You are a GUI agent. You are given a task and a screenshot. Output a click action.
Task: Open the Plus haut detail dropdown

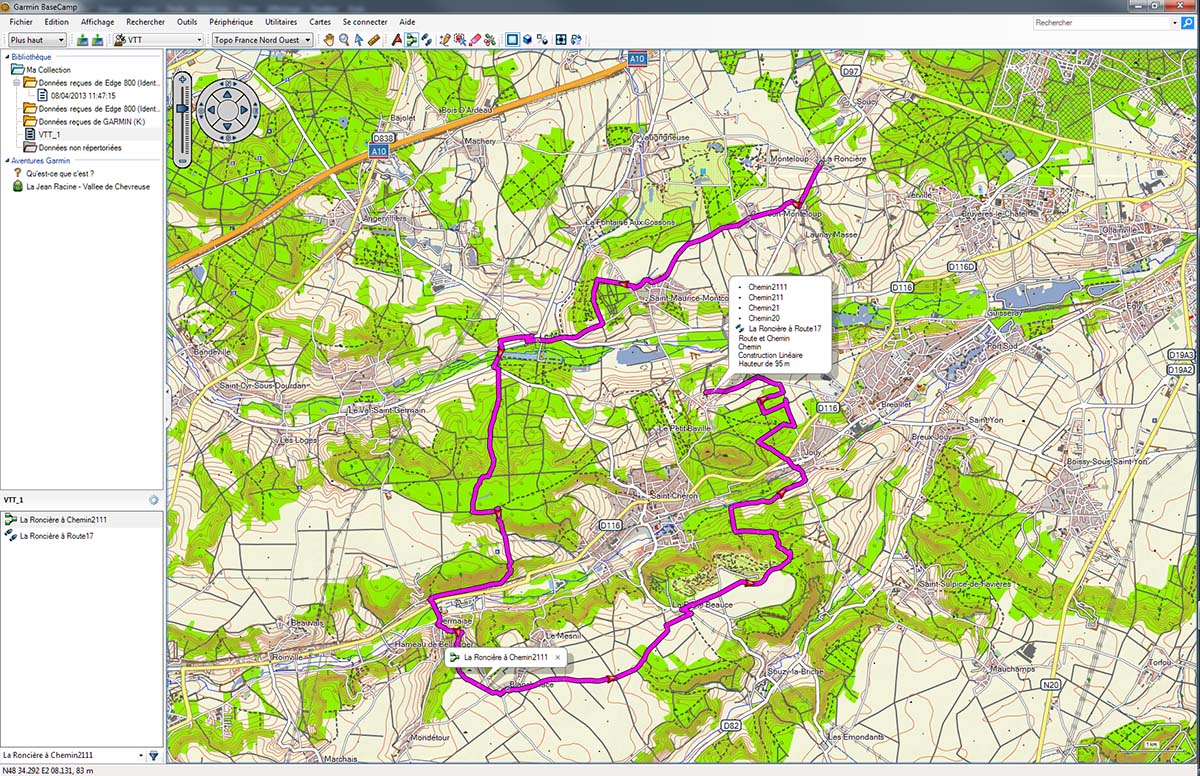[x=36, y=40]
